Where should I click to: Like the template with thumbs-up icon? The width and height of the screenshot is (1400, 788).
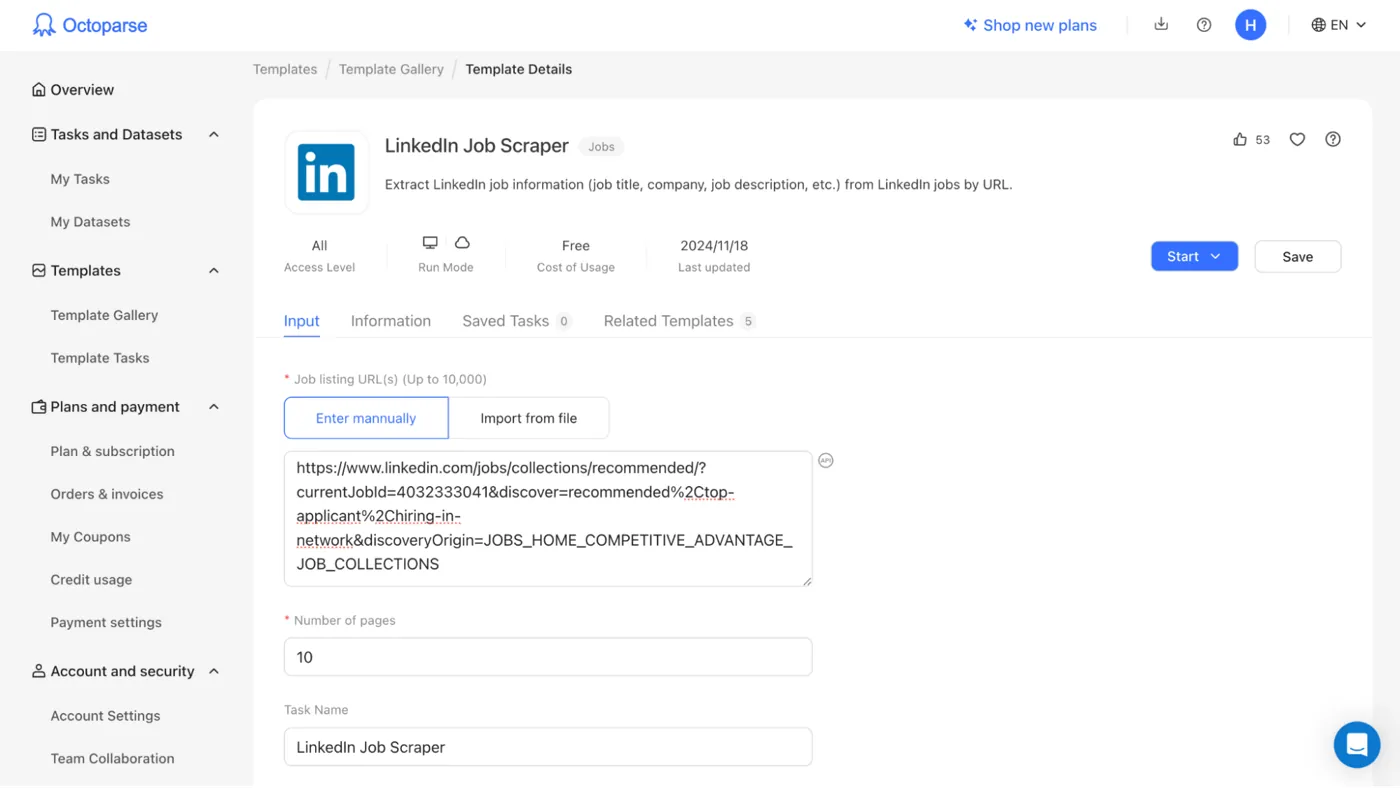point(1240,139)
